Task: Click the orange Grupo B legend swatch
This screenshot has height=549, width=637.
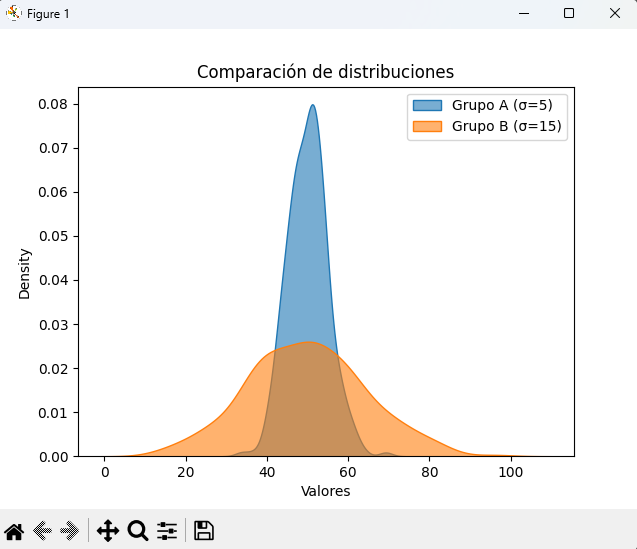Action: point(427,126)
